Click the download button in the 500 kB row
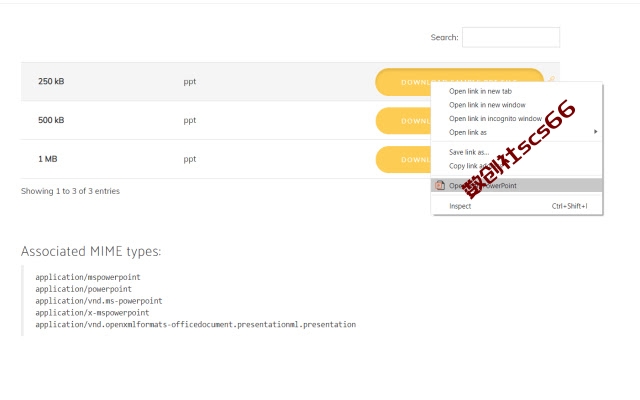 403,121
